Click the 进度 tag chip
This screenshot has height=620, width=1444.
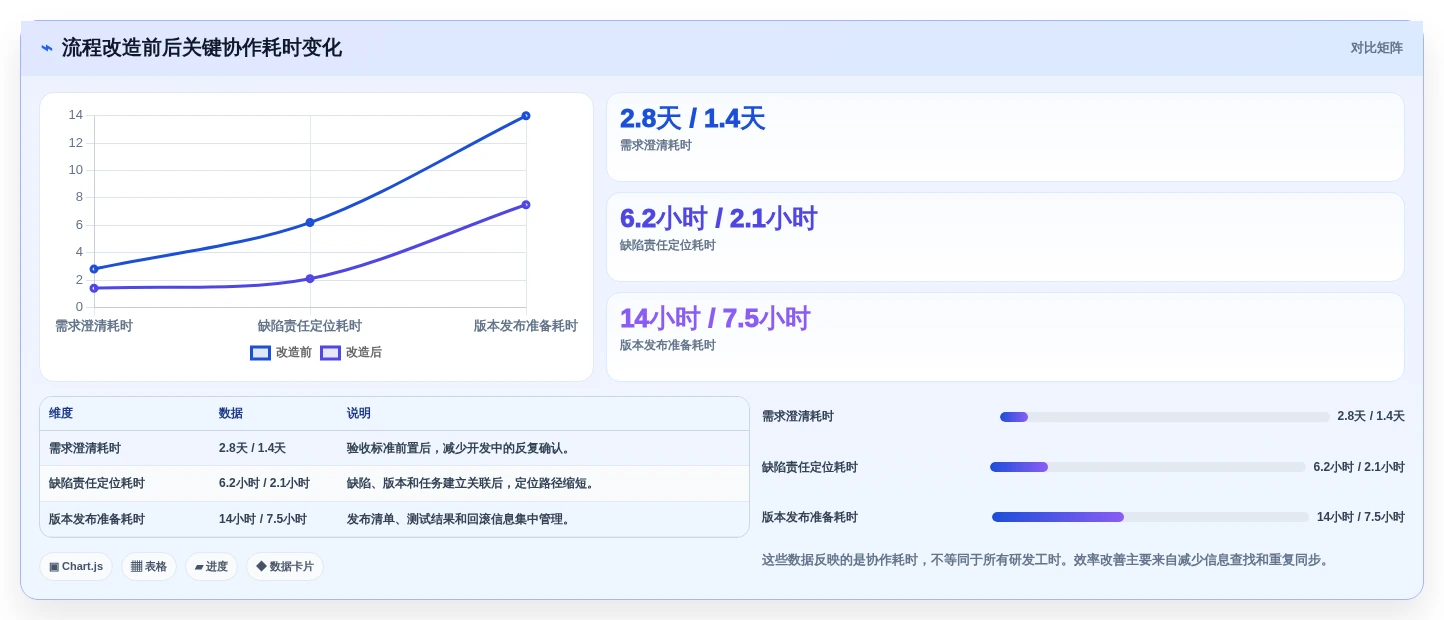click(x=211, y=567)
